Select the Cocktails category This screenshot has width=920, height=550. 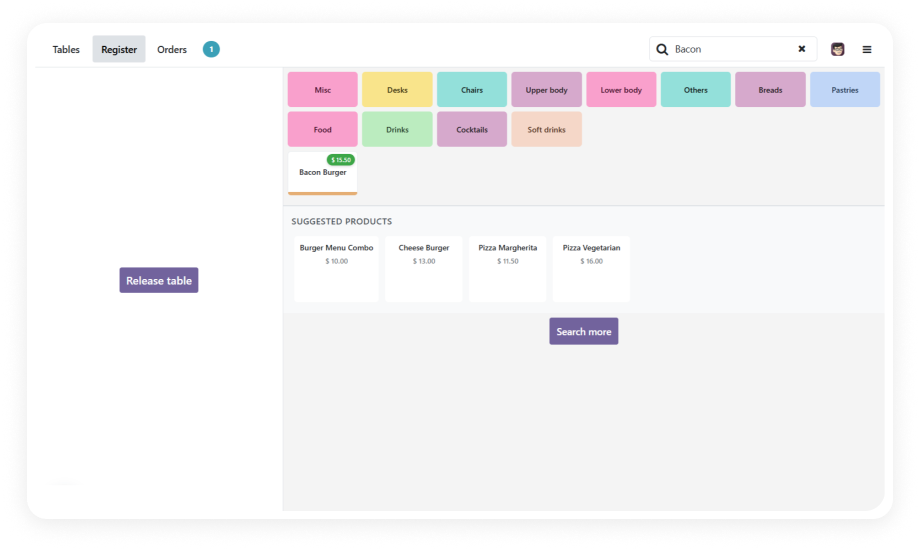tap(472, 129)
